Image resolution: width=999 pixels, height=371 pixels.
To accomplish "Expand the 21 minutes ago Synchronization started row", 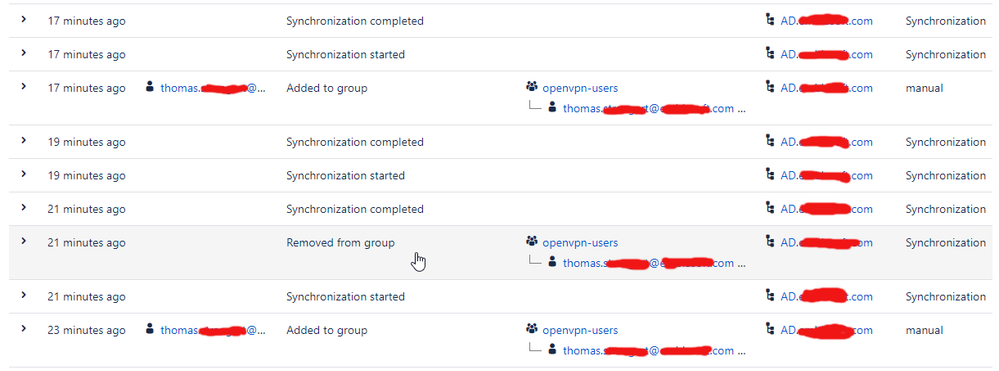I will tap(24, 295).
